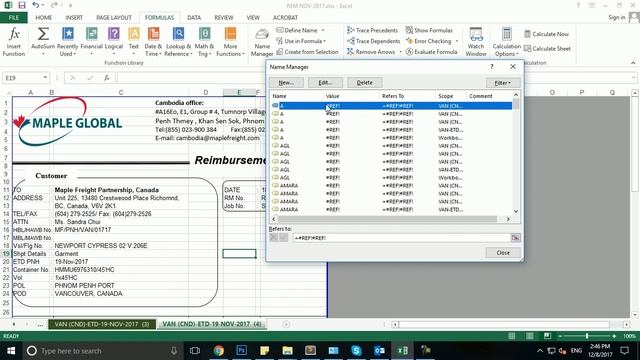
Task: Expand the Remove Arrows dropdown arrow
Action: tap(400, 52)
